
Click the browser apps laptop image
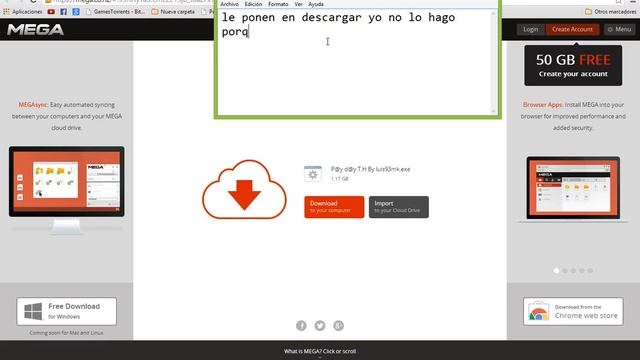click(573, 189)
